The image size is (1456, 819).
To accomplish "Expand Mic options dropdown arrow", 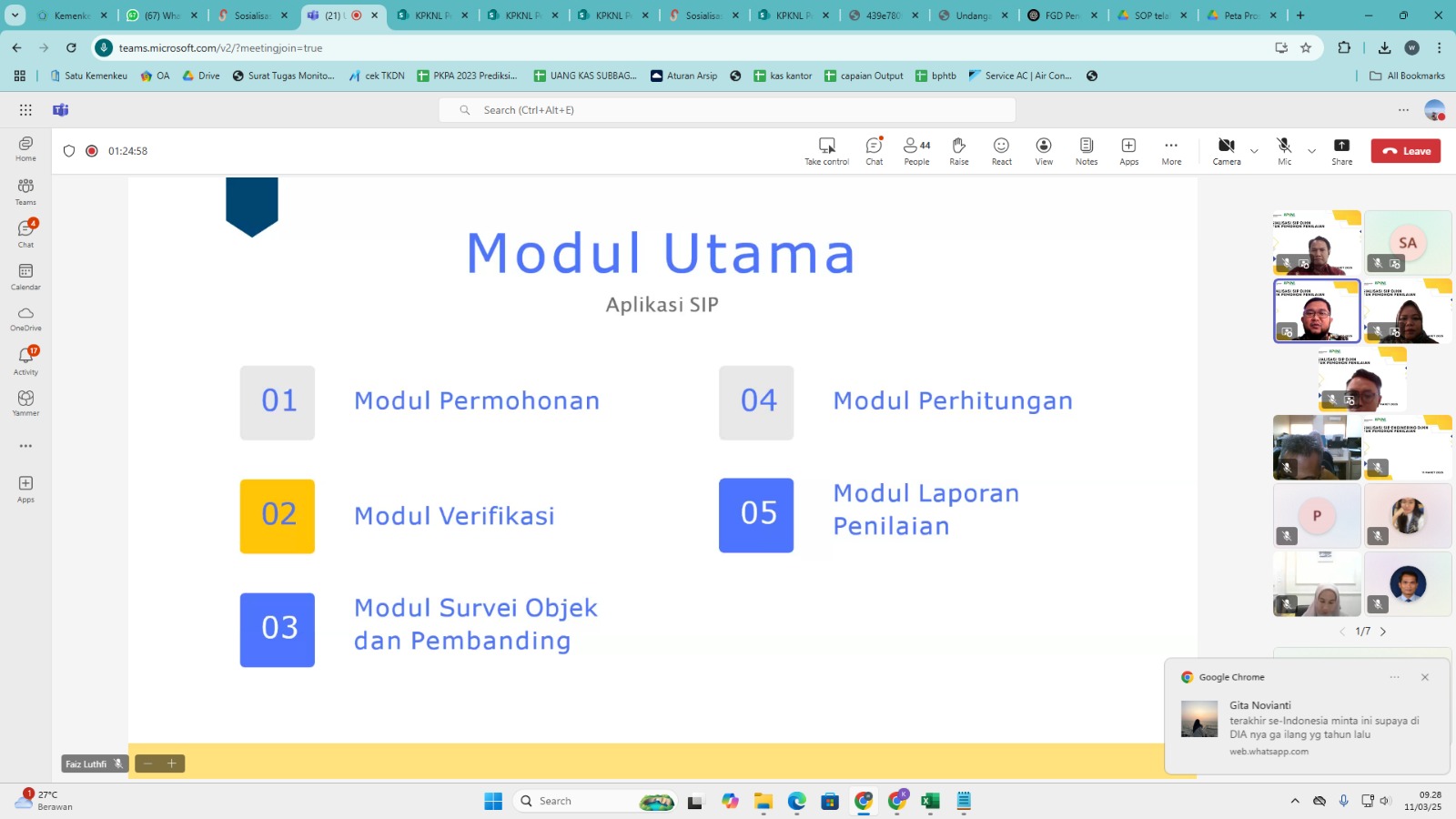I will click(x=1311, y=151).
